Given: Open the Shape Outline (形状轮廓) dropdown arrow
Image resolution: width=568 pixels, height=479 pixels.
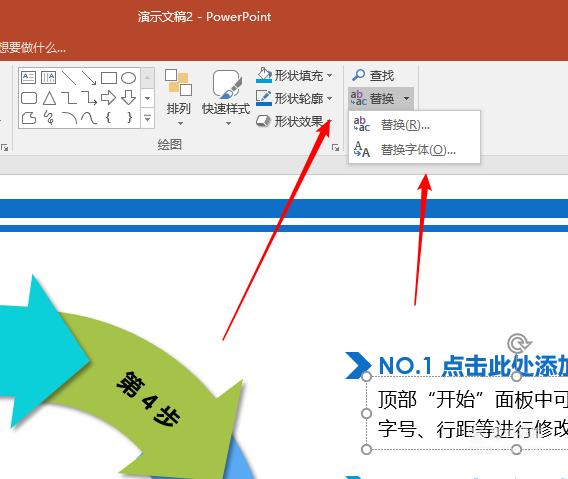Looking at the screenshot, I should 329,98.
